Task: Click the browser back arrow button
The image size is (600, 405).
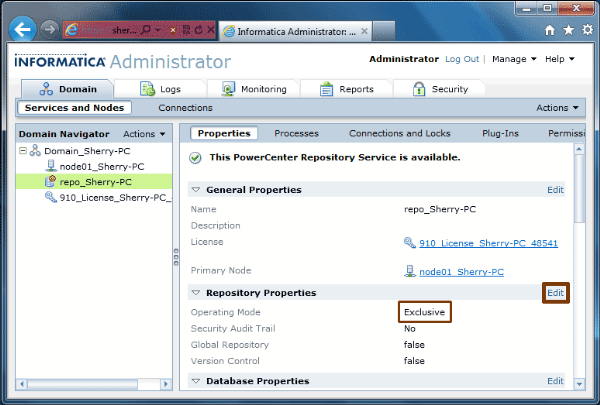Action: click(x=22, y=29)
